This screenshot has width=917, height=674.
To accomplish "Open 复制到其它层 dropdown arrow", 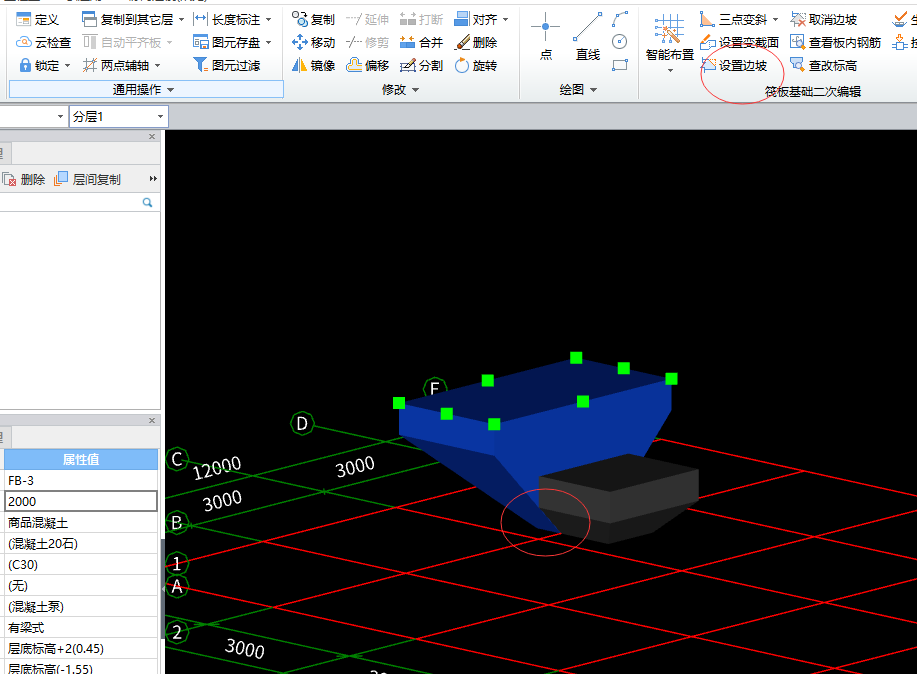I will pyautogui.click(x=181, y=20).
